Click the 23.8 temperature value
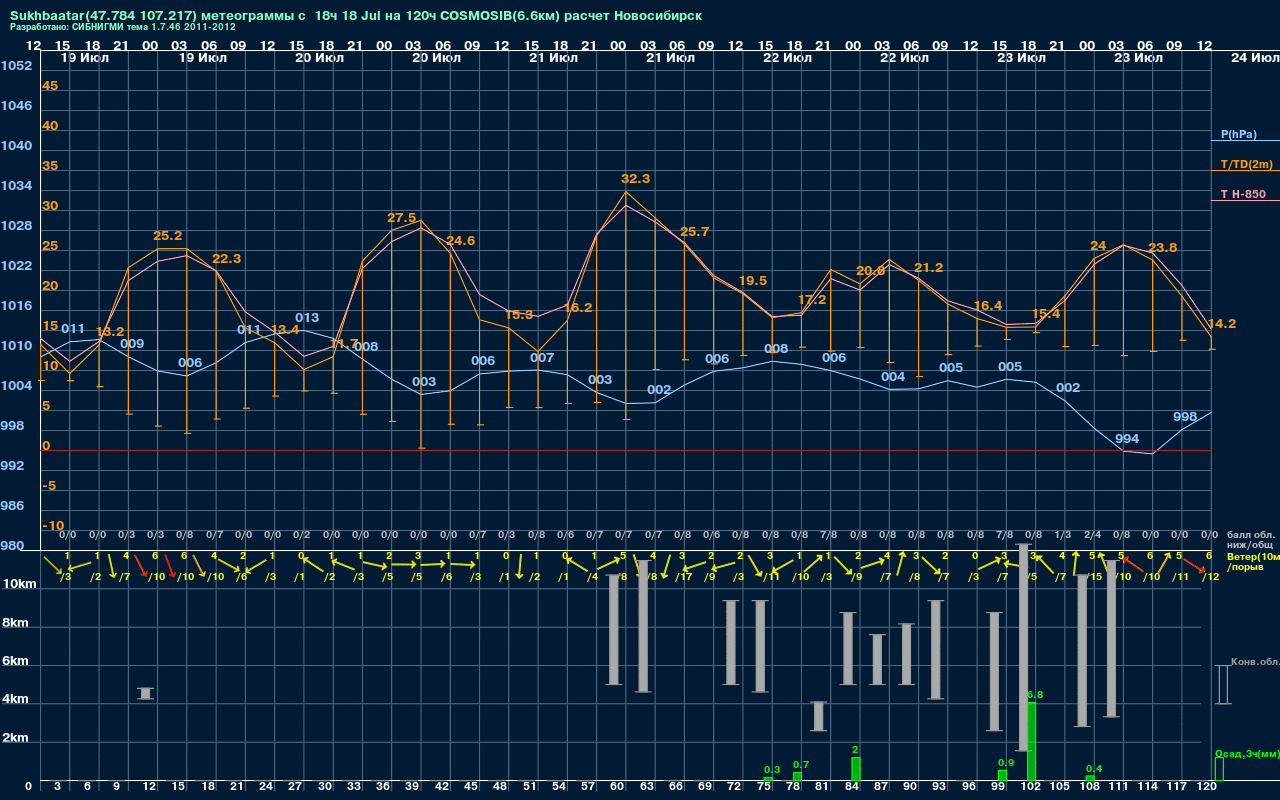 1163,248
